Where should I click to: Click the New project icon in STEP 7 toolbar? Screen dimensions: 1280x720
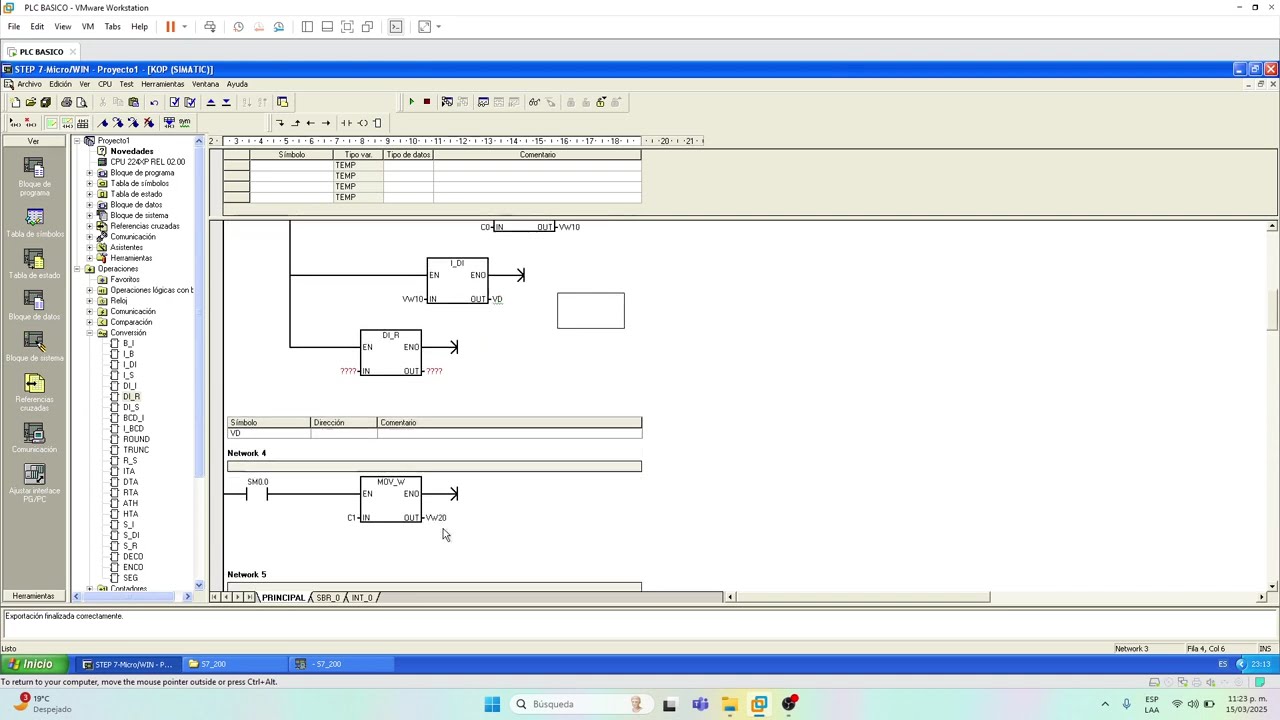(x=16, y=102)
